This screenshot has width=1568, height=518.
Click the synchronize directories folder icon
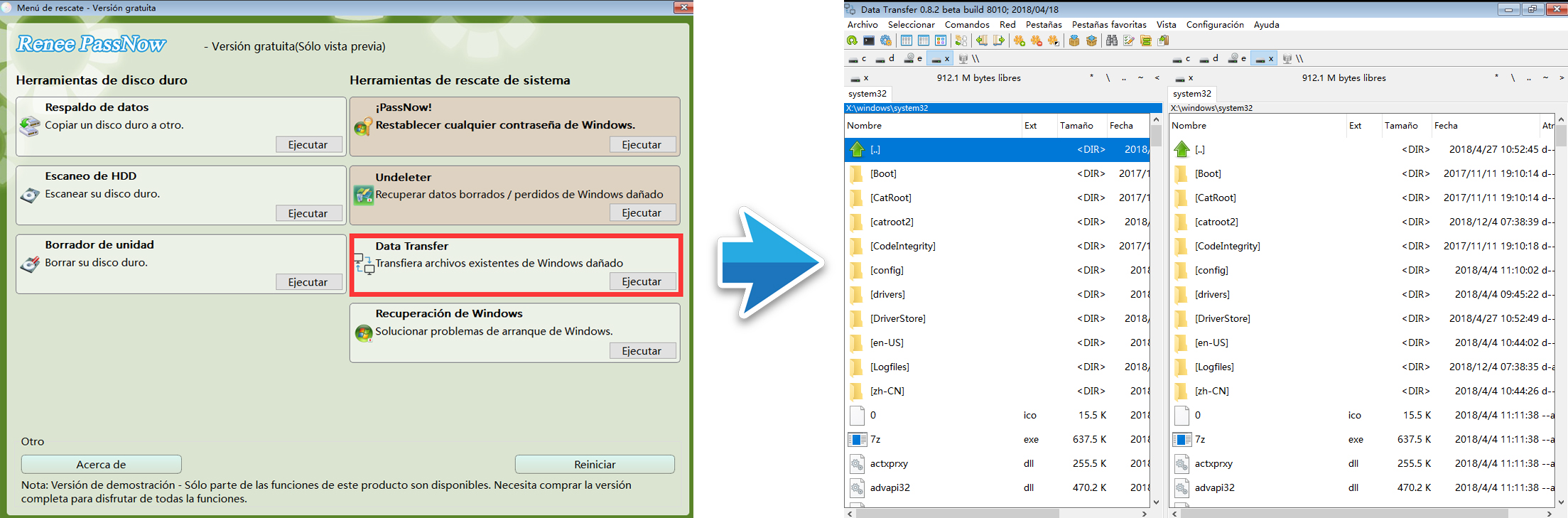click(1146, 41)
